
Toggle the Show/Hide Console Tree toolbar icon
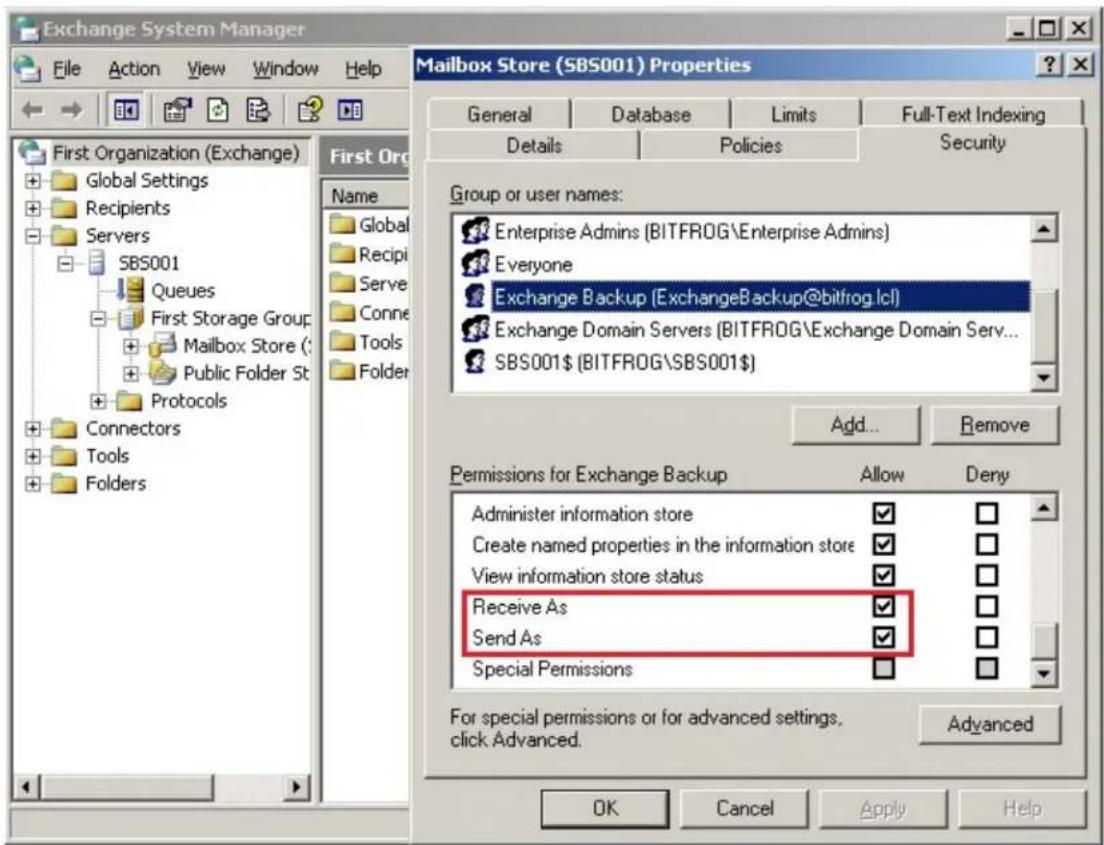(x=126, y=110)
